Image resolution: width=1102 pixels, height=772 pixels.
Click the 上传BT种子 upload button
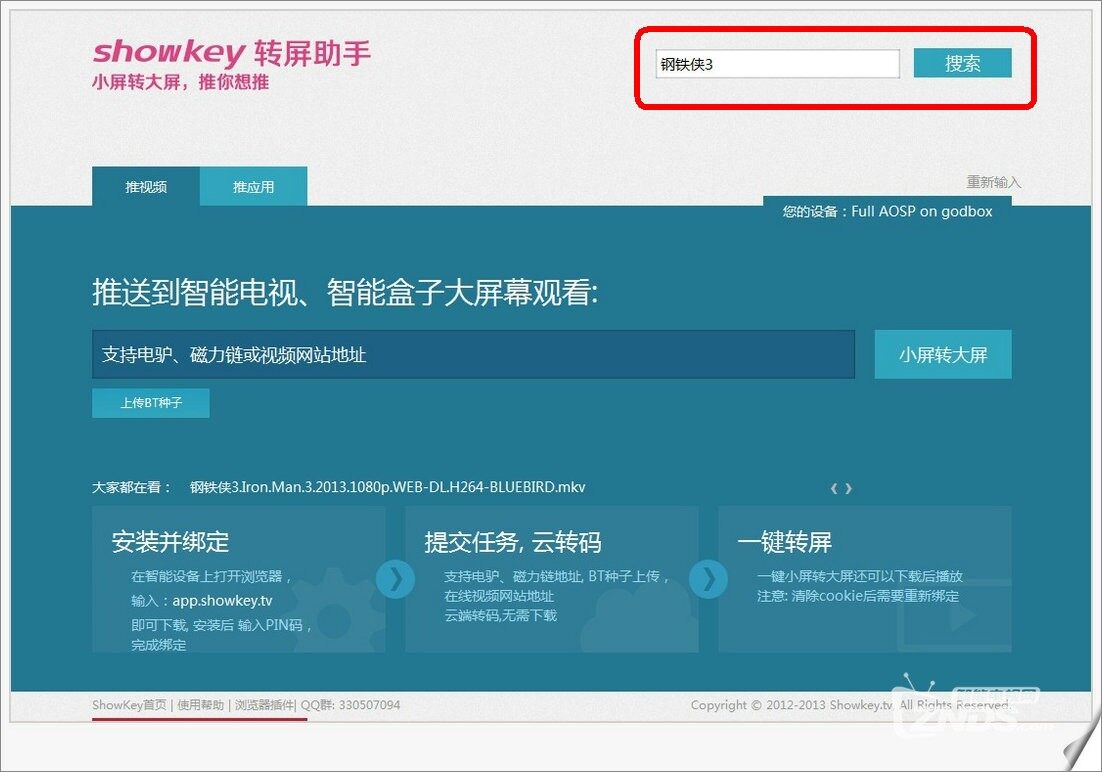click(x=150, y=403)
